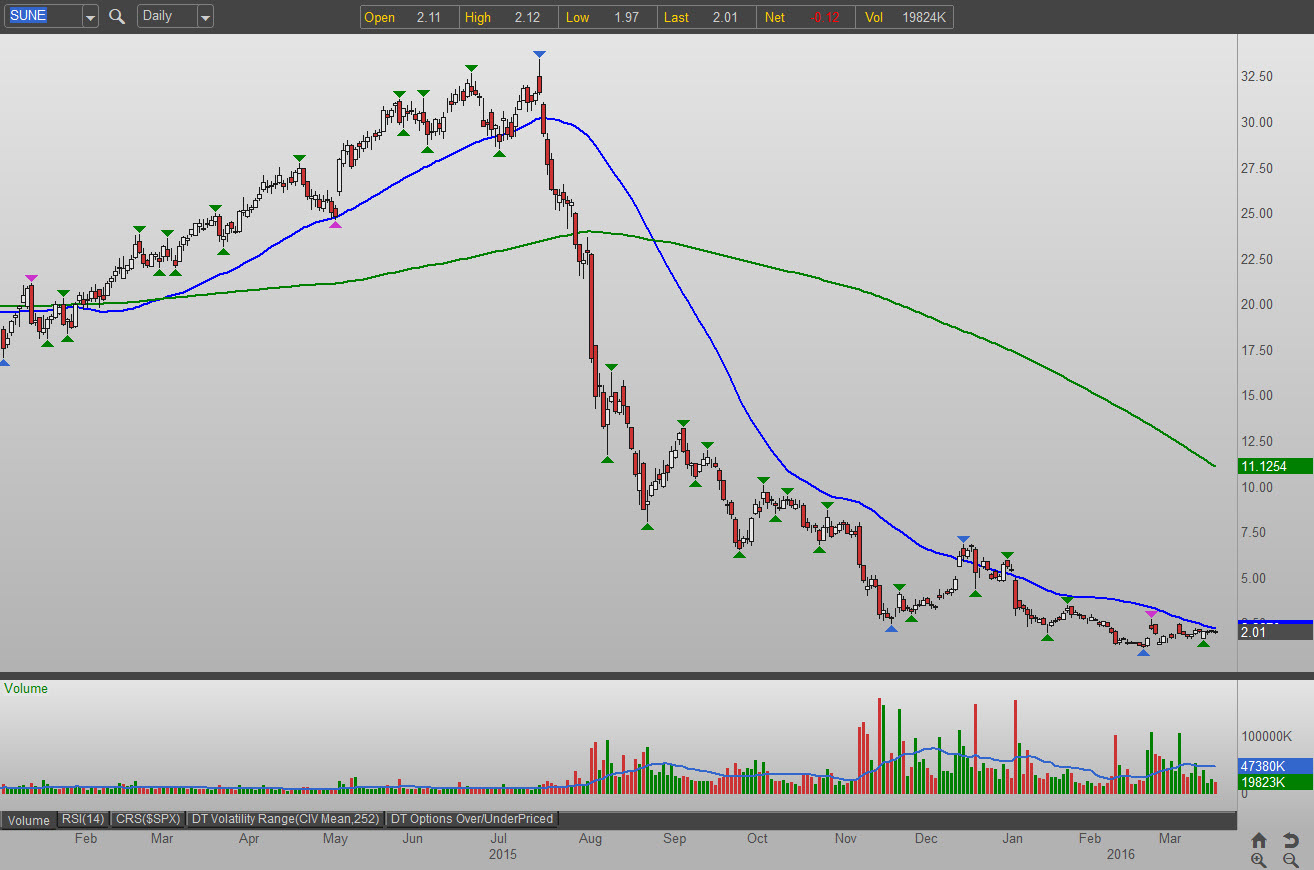Screen dimensions: 1314x870
Task: Click the blue high marker above July peak
Action: (x=540, y=54)
